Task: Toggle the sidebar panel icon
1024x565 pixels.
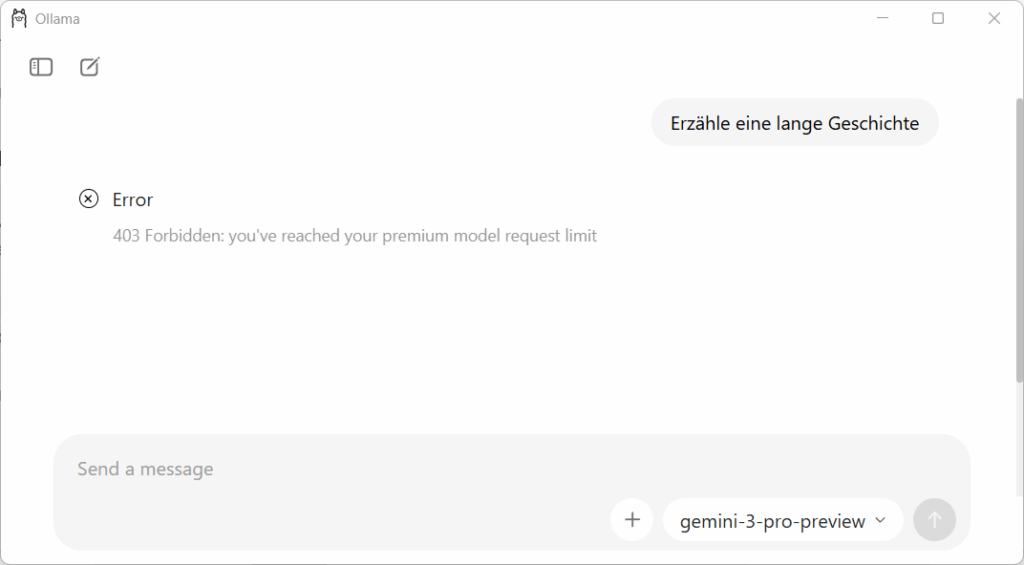Action: tap(41, 67)
